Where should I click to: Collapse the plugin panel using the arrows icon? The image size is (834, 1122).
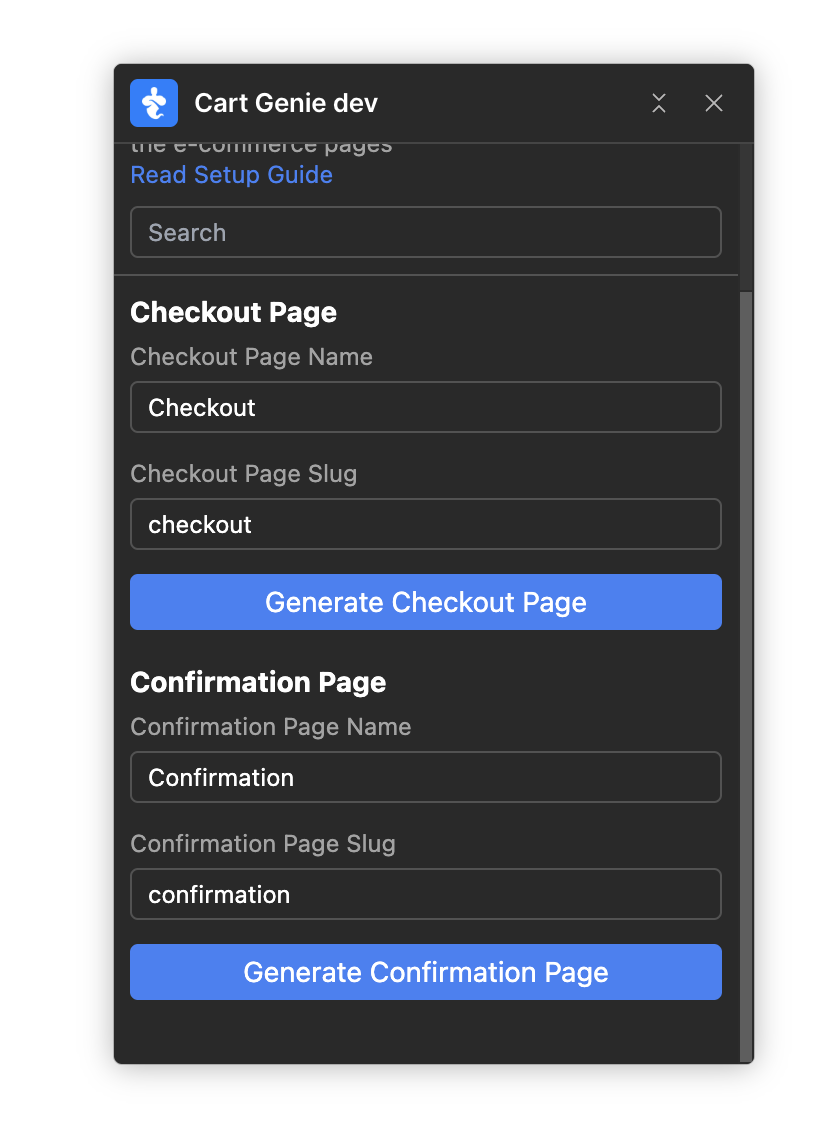659,103
